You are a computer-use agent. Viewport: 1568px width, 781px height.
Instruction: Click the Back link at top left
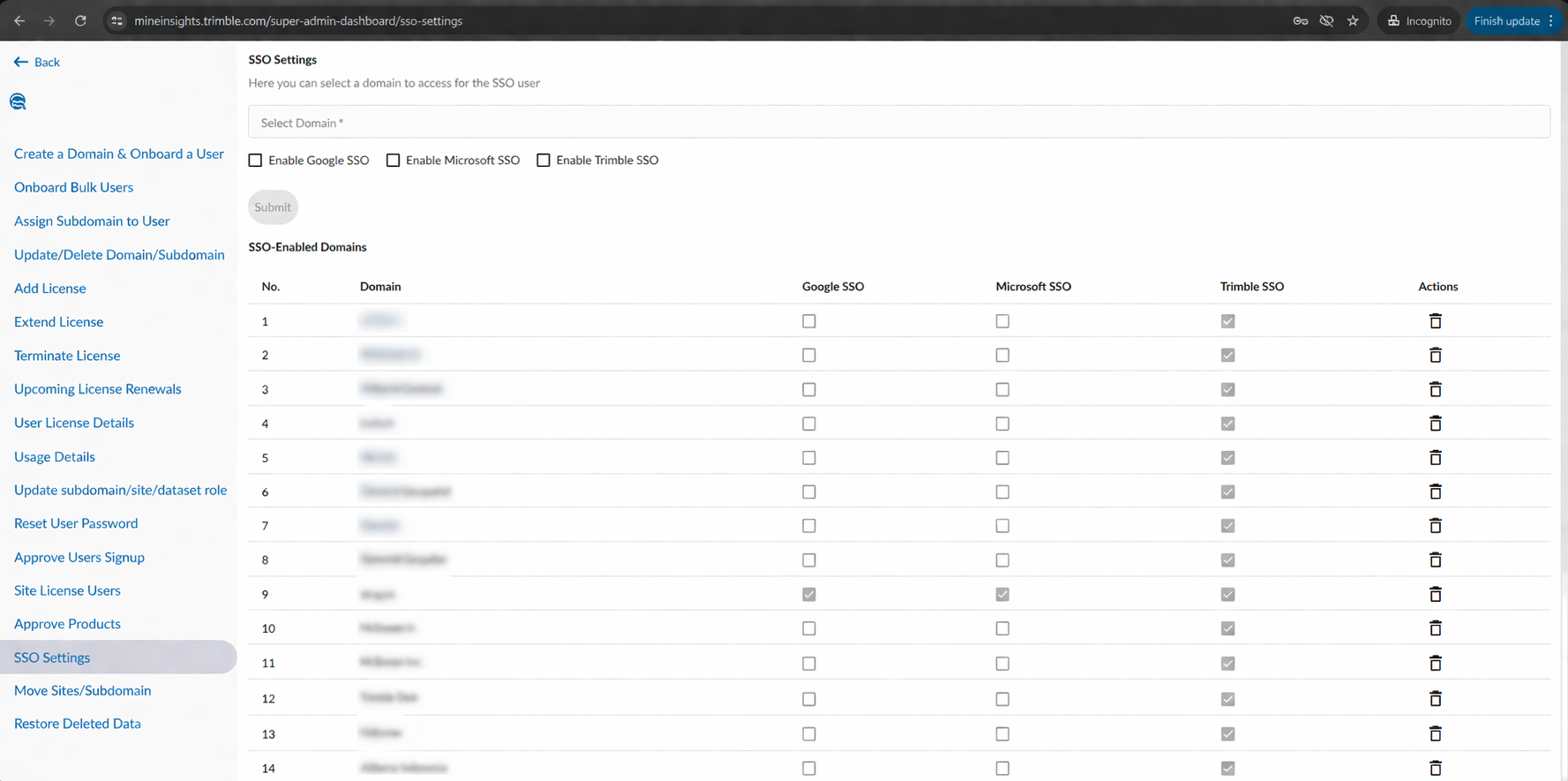(37, 62)
